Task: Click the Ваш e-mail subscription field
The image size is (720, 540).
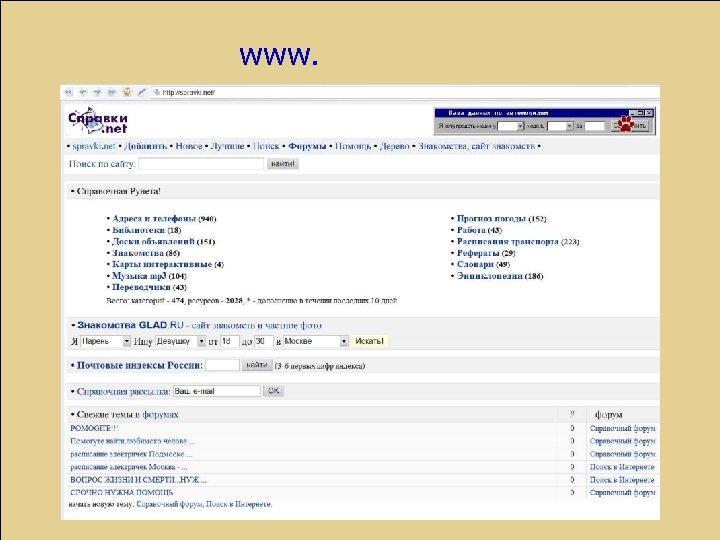Action: tap(217, 391)
